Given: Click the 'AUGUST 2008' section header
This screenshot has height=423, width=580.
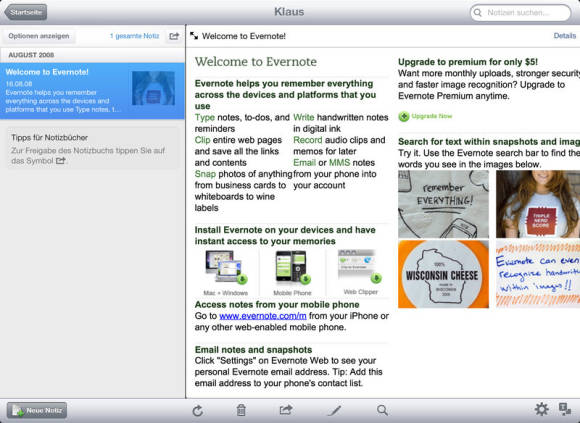Looking at the screenshot, I should (31, 55).
